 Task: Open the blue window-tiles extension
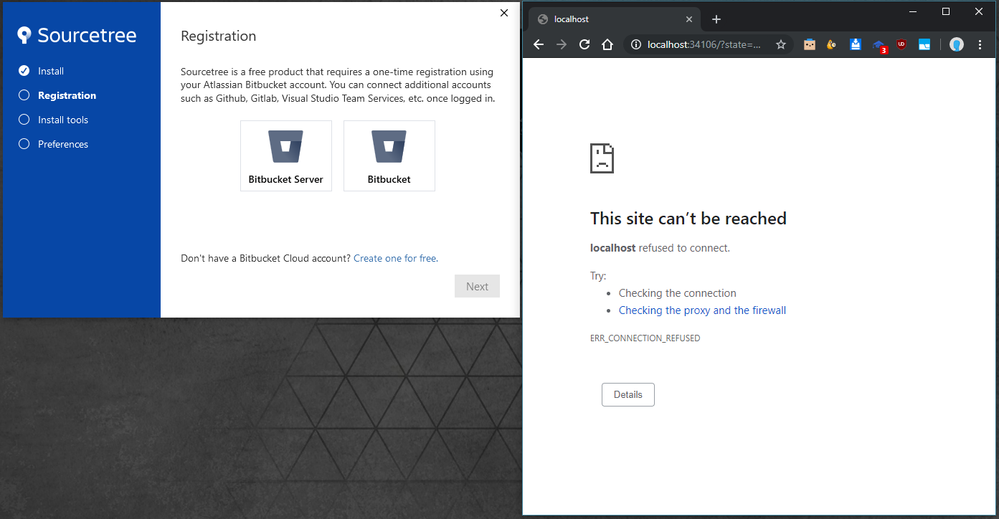click(x=924, y=45)
